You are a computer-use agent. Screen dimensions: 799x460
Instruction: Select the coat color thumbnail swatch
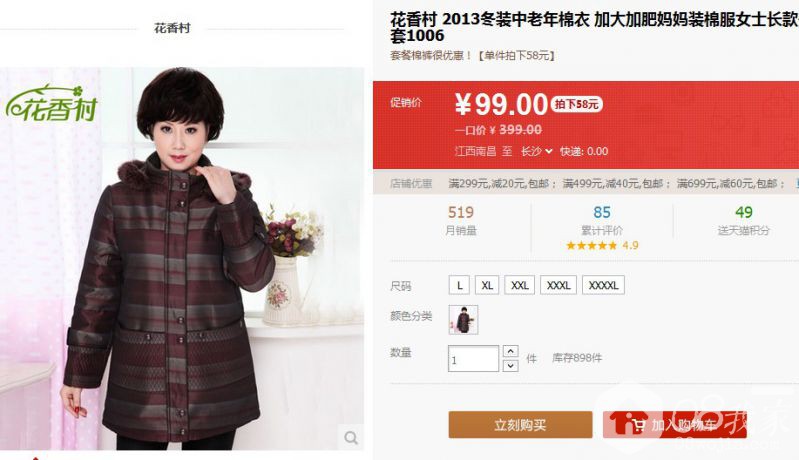click(x=463, y=319)
